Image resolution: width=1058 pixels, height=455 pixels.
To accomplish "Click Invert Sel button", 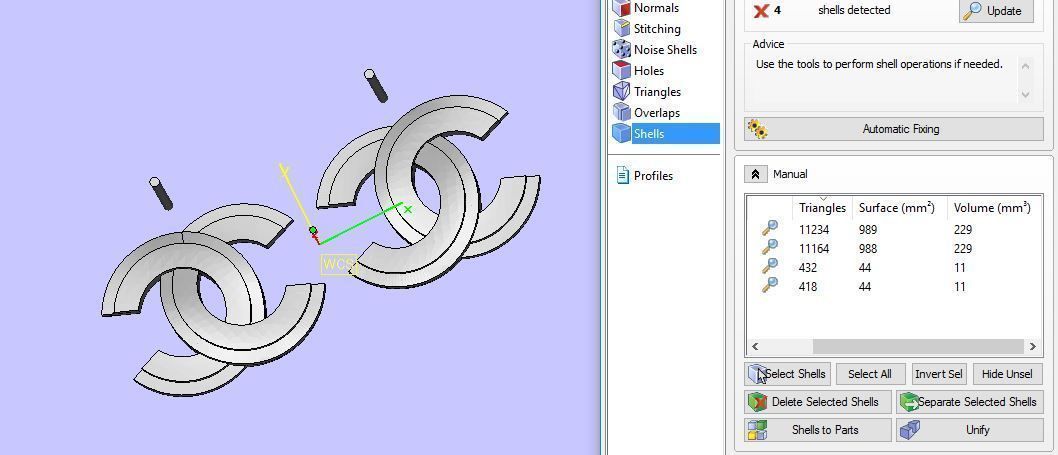I will click(x=939, y=374).
